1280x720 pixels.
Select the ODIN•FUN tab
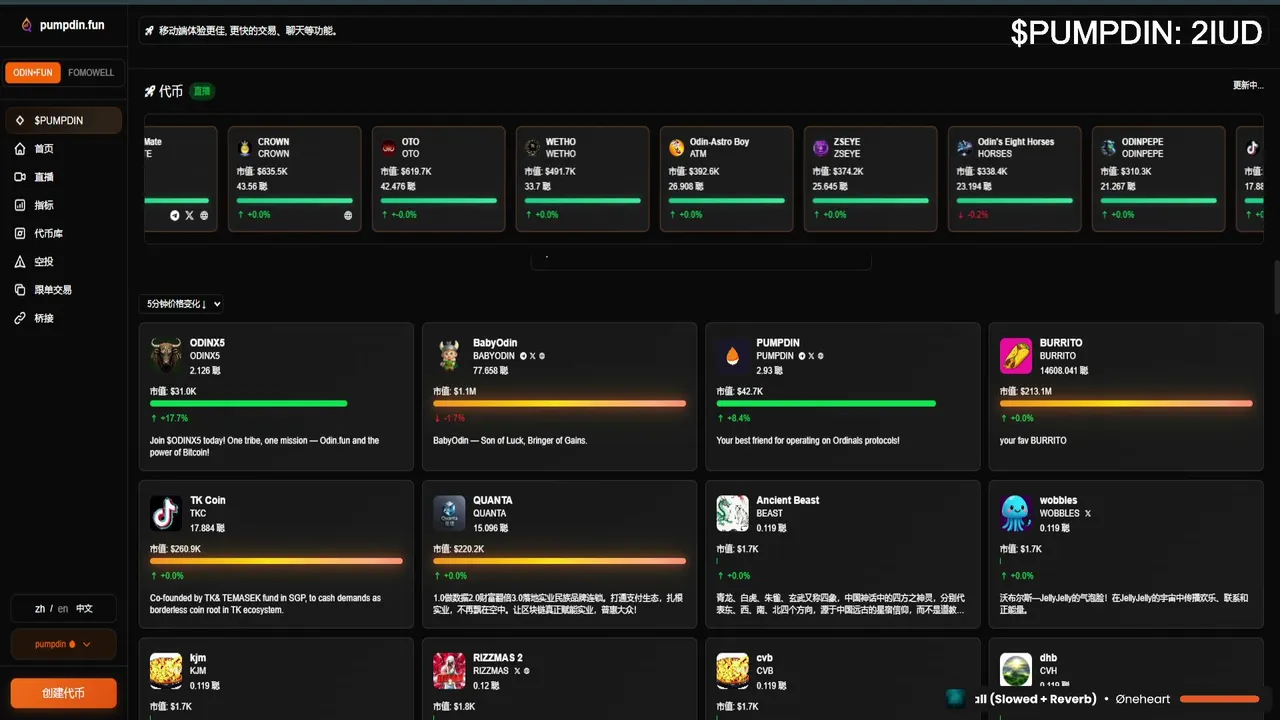click(x=33, y=73)
